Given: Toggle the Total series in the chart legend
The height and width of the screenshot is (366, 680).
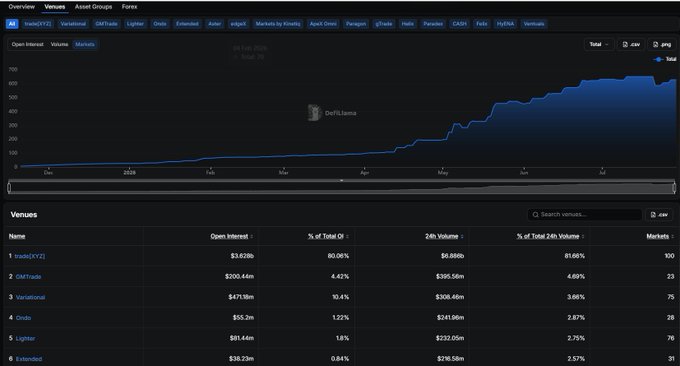Looking at the screenshot, I should pos(665,59).
